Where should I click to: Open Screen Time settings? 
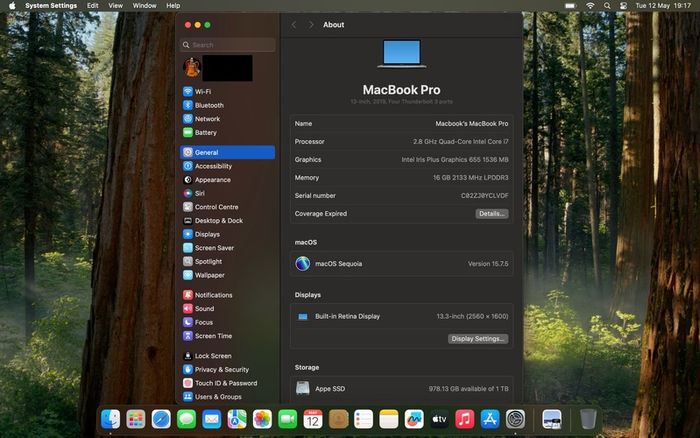coord(228,336)
